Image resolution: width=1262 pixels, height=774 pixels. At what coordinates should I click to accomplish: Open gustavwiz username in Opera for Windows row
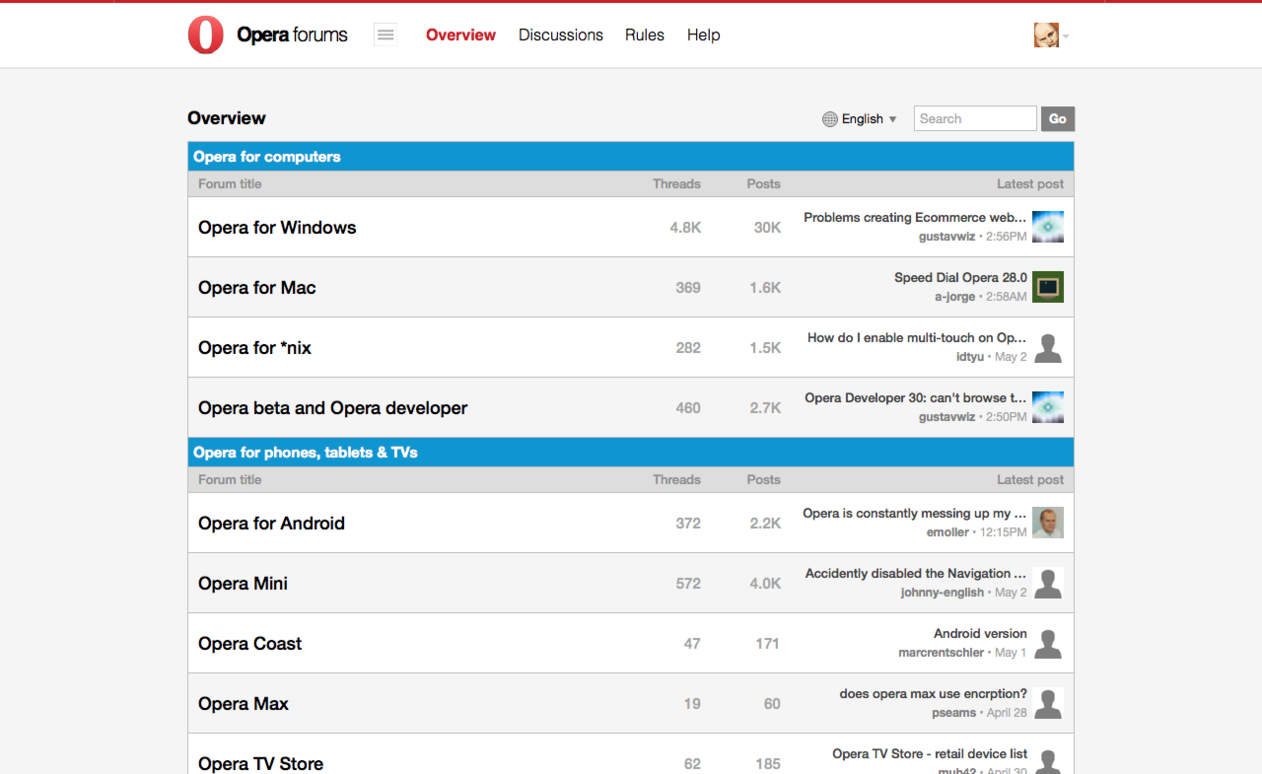click(947, 237)
